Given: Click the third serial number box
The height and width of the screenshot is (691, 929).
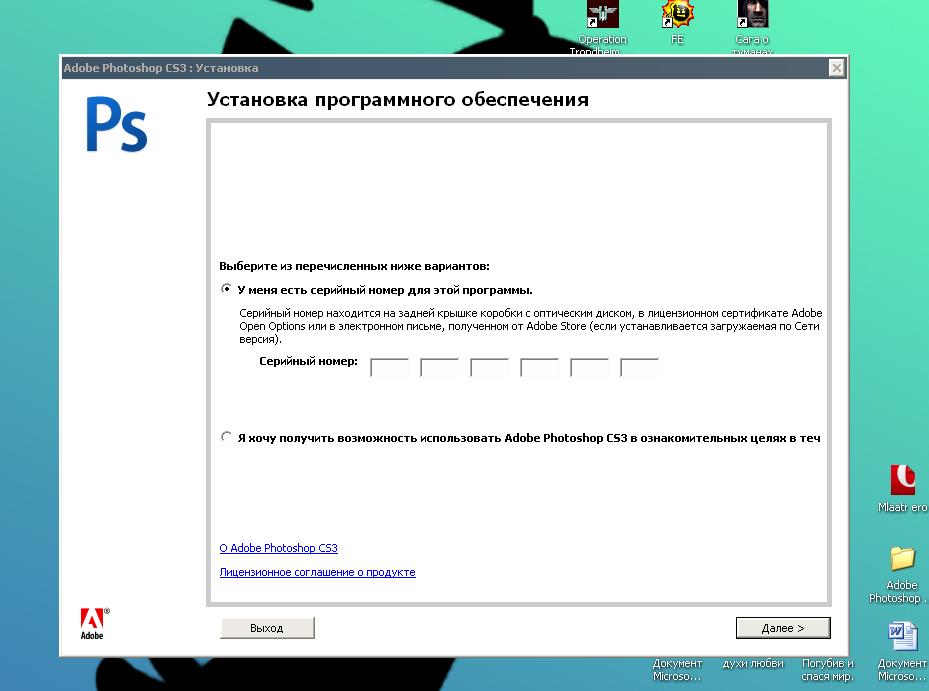Looking at the screenshot, I should pos(489,367).
